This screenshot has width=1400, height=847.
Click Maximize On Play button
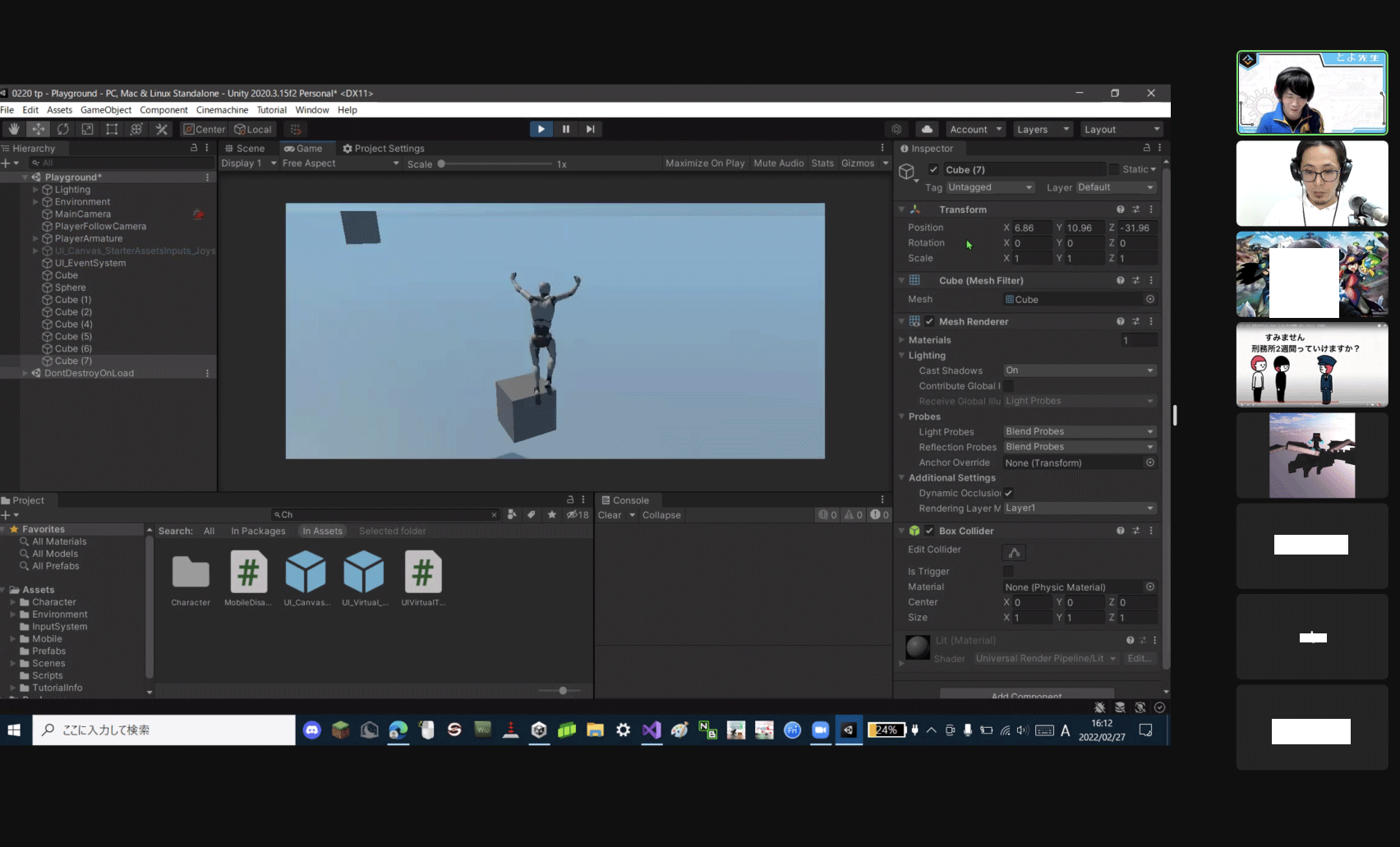[x=704, y=163]
